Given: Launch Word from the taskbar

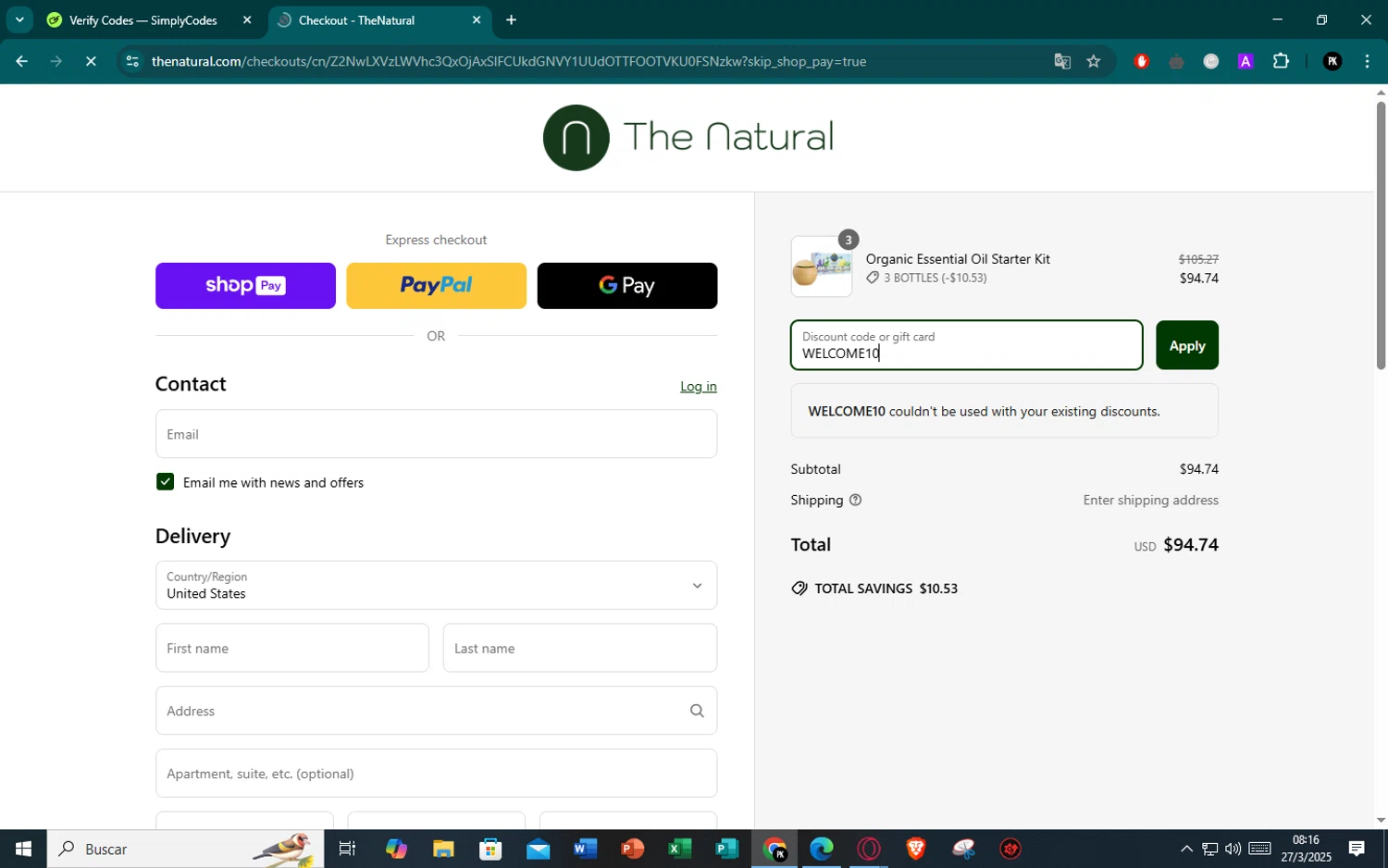Looking at the screenshot, I should [585, 849].
